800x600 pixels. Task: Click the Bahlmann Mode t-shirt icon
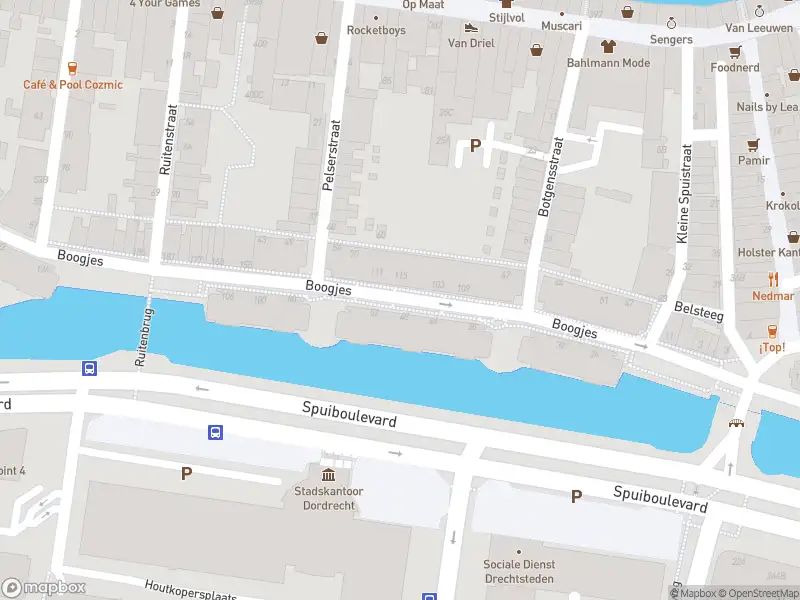click(608, 46)
